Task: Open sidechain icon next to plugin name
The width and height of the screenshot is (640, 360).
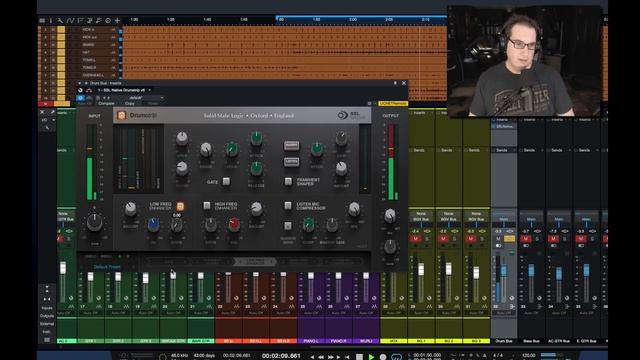Action: tap(89, 90)
